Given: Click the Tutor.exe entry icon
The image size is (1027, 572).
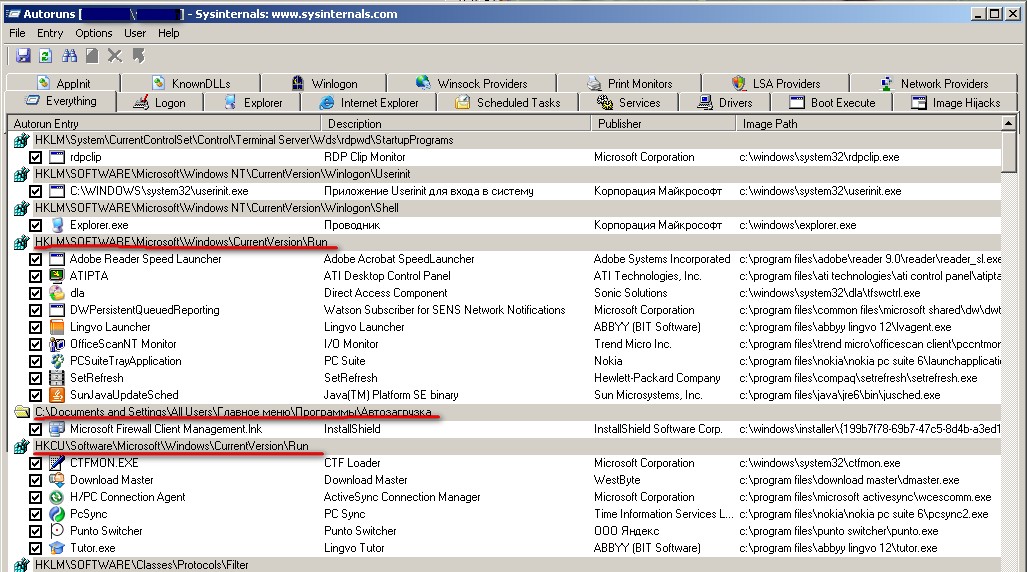Looking at the screenshot, I should coord(57,548).
